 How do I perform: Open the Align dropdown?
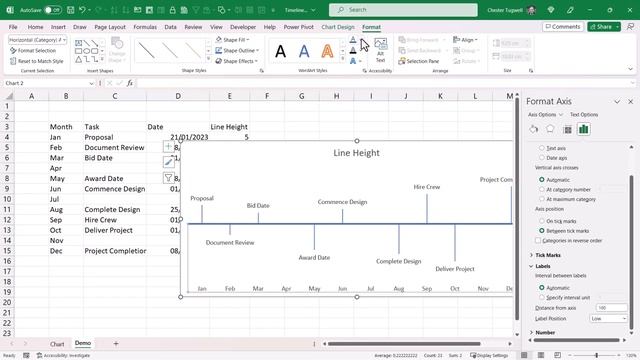coord(465,40)
